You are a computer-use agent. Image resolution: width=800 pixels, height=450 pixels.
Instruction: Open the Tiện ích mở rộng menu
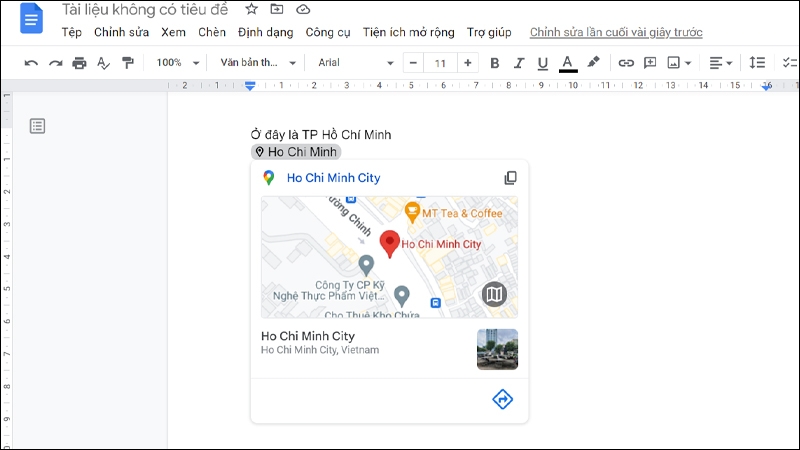pos(409,32)
